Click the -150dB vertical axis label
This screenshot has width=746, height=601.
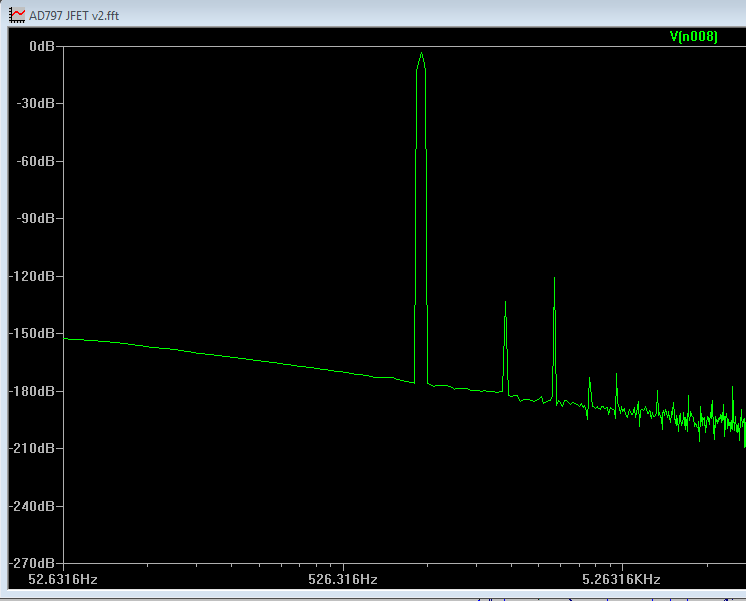pyautogui.click(x=32, y=333)
